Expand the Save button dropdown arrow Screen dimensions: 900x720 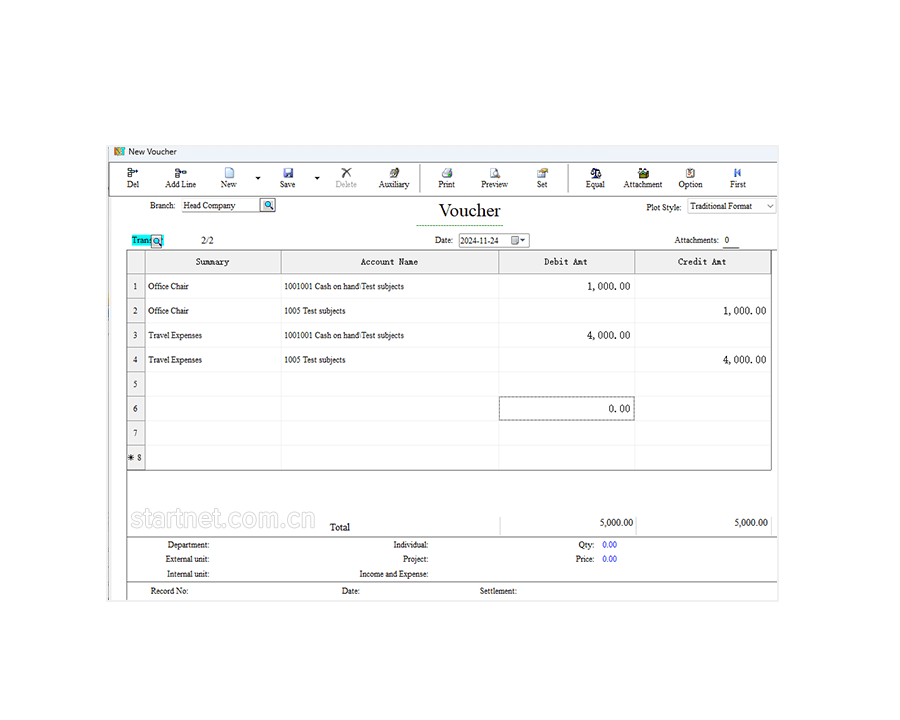pyautogui.click(x=317, y=179)
